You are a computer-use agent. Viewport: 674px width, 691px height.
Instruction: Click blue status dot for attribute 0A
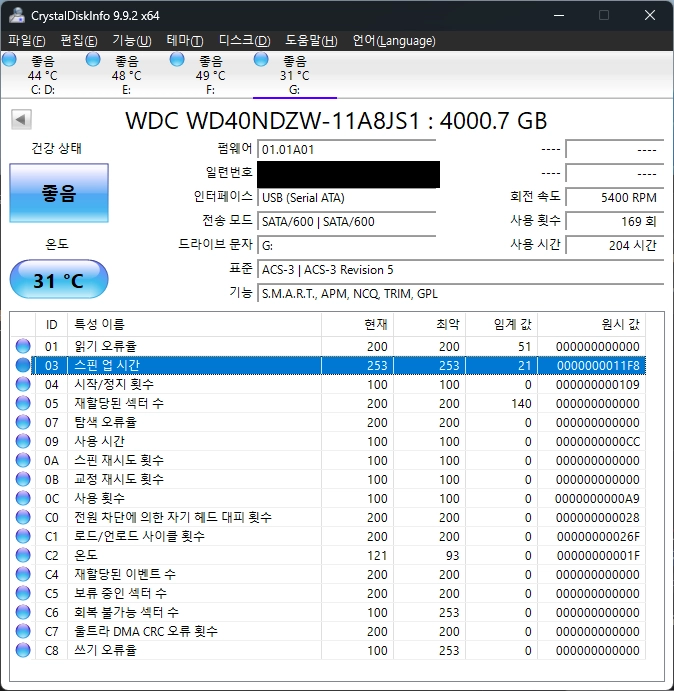[23, 460]
